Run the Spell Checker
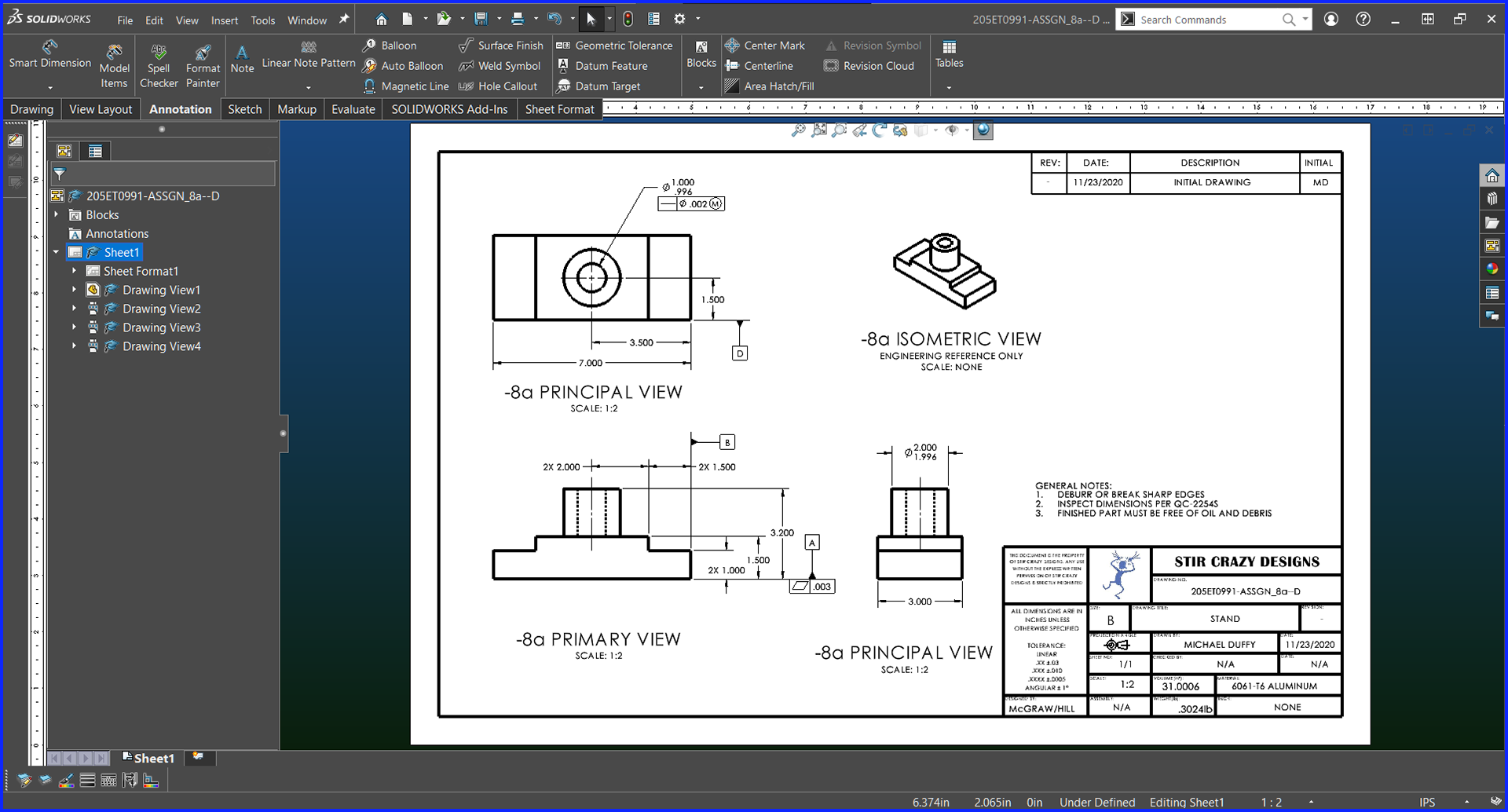Viewport: 1508px width, 812px height. (x=159, y=66)
